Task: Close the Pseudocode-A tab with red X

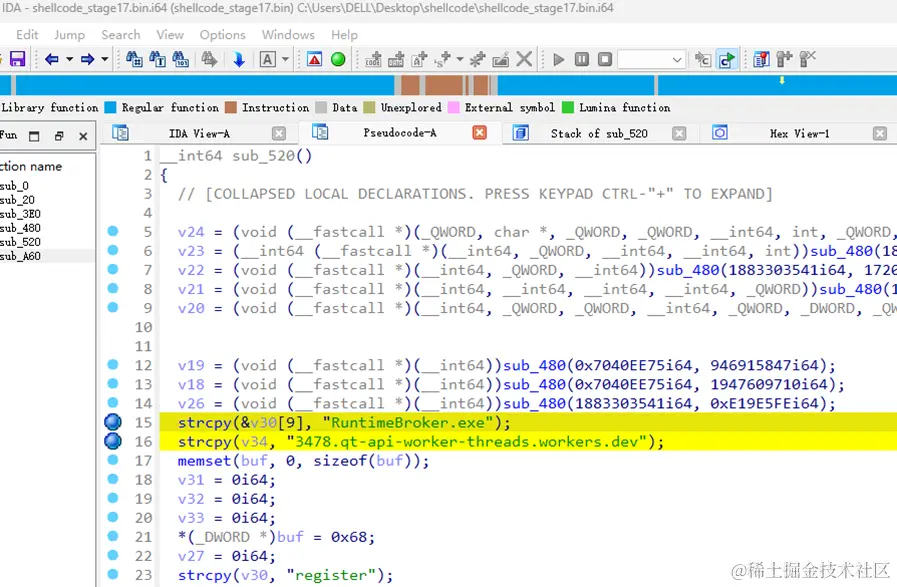Action: coord(479,133)
